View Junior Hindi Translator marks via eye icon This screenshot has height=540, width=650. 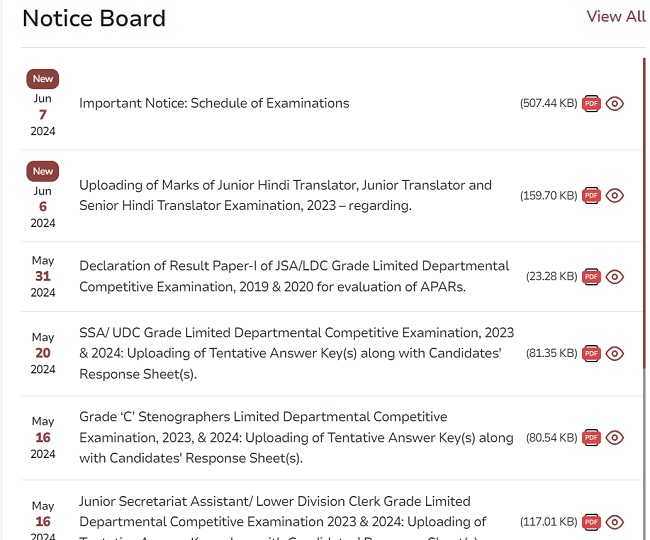tap(615, 196)
